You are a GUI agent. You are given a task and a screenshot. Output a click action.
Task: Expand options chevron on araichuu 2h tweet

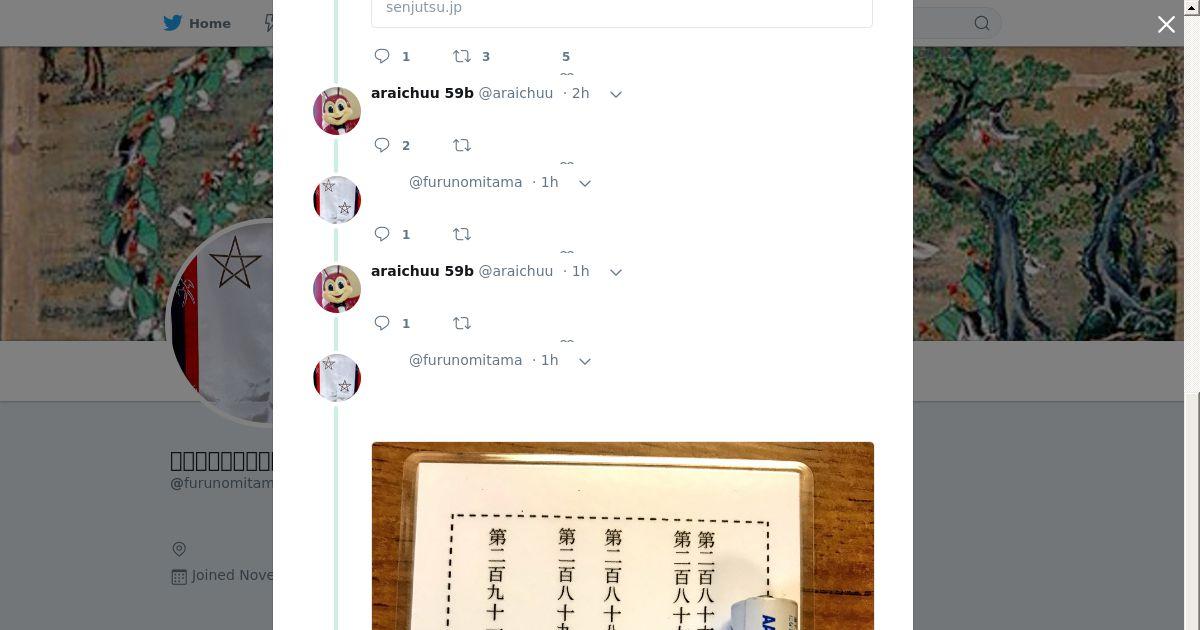pos(616,94)
